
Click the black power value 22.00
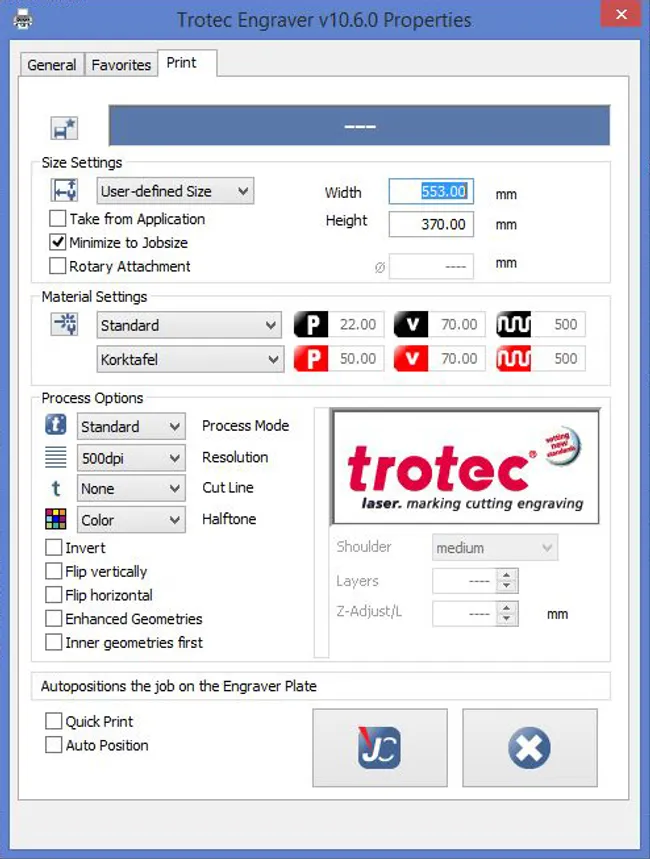pyautogui.click(x=356, y=324)
